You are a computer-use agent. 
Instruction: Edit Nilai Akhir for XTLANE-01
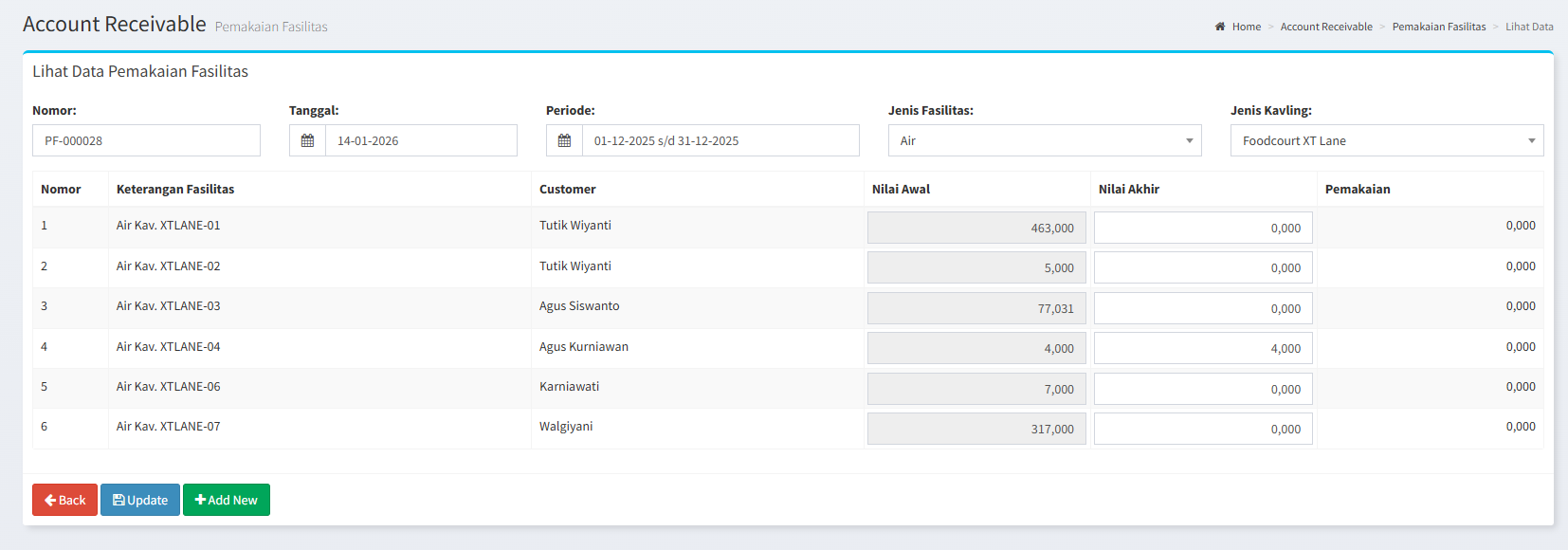pos(1202,228)
